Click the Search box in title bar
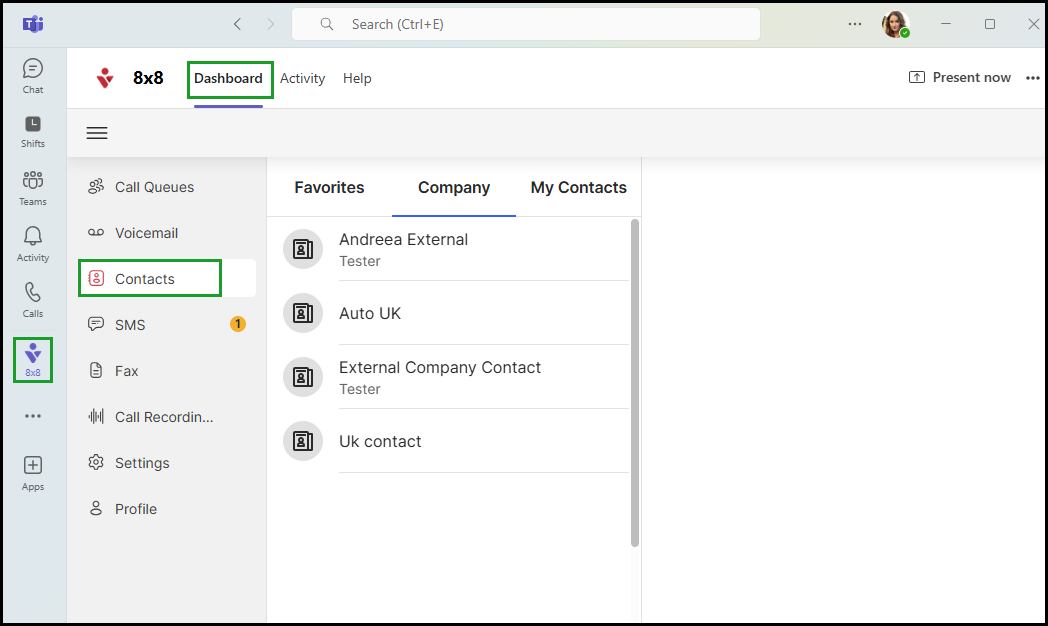 tap(525, 24)
